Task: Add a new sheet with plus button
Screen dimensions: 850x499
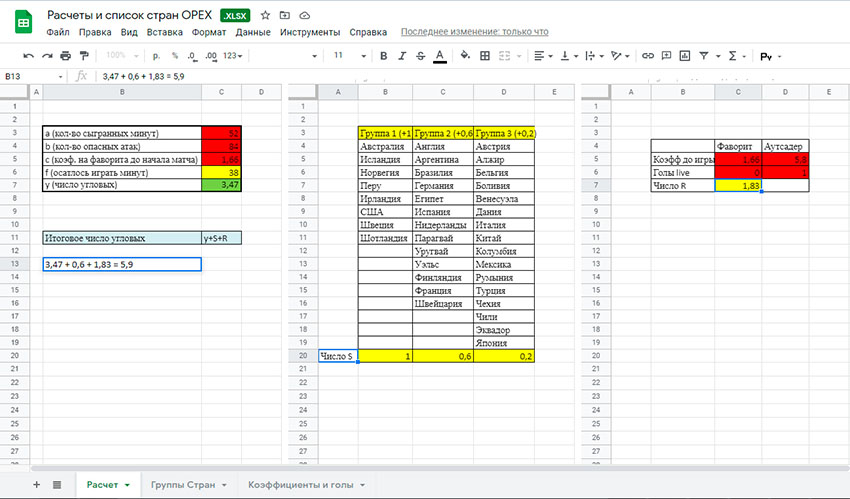Action: (36, 484)
